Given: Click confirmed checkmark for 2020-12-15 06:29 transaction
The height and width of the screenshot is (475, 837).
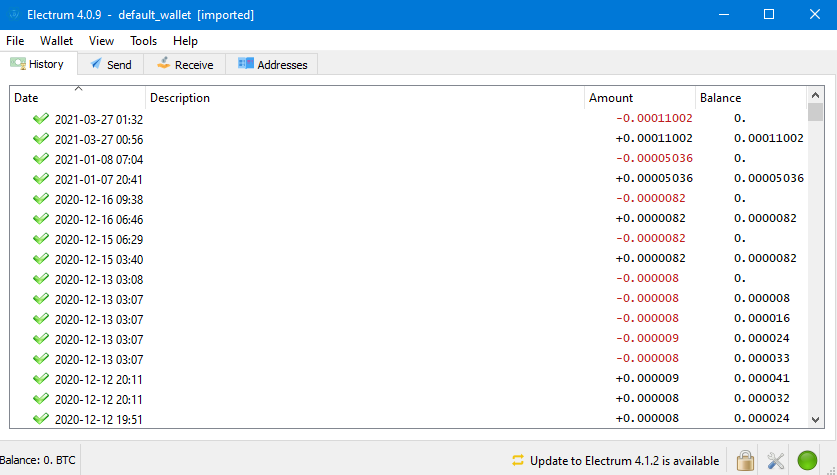Looking at the screenshot, I should pyautogui.click(x=41, y=239).
